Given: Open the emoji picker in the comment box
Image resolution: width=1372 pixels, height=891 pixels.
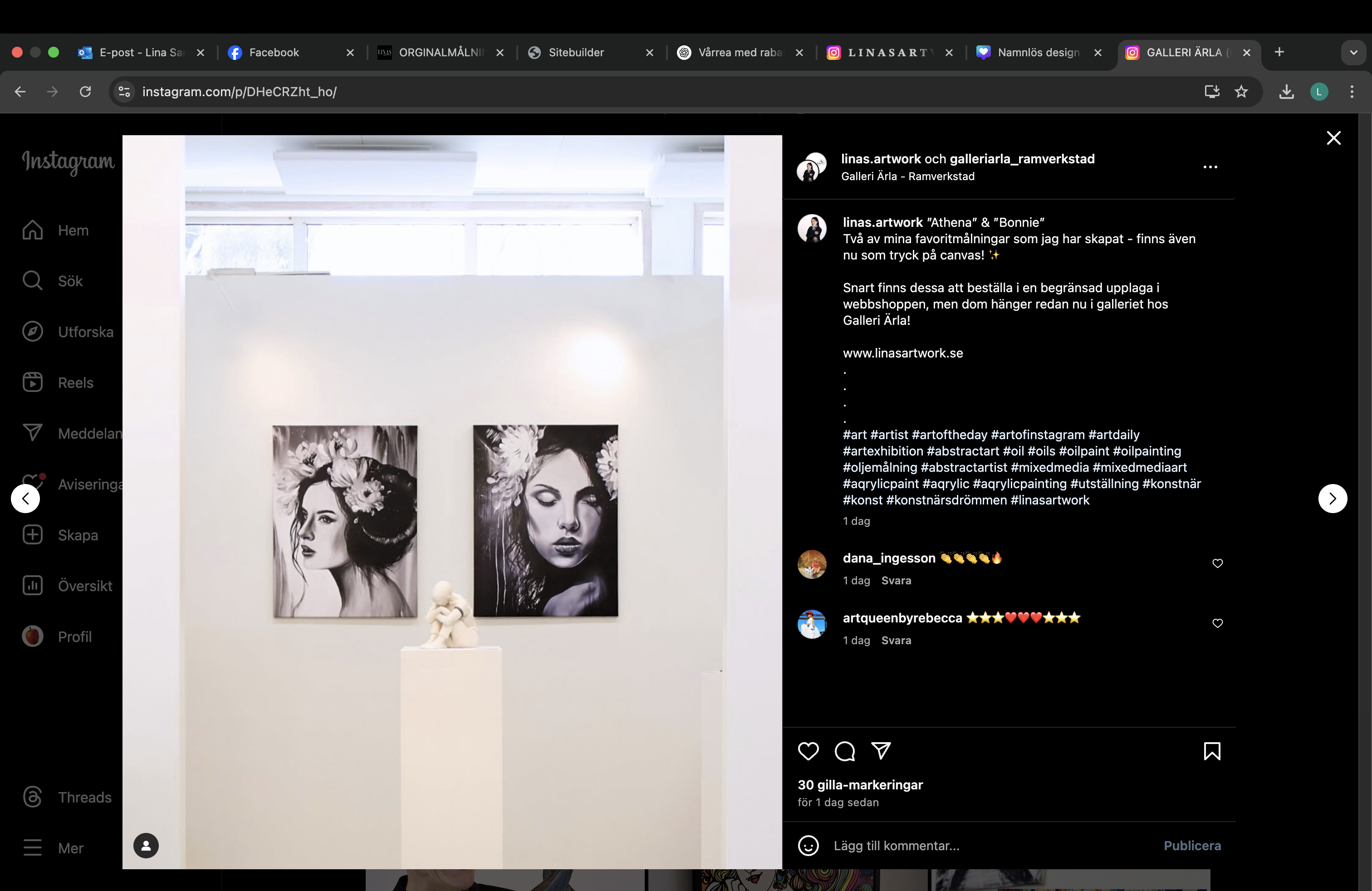Looking at the screenshot, I should 808,846.
